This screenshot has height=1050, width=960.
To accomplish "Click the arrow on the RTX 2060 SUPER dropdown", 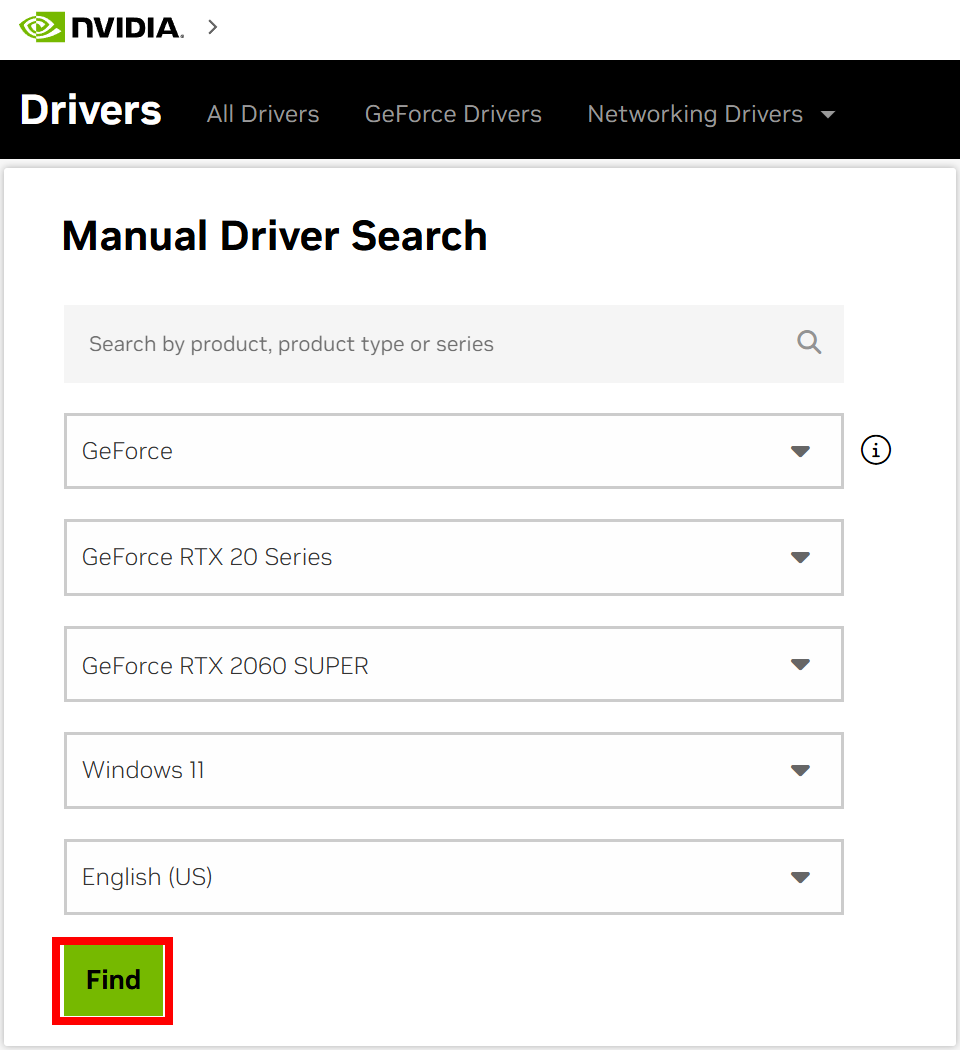I will pyautogui.click(x=800, y=664).
